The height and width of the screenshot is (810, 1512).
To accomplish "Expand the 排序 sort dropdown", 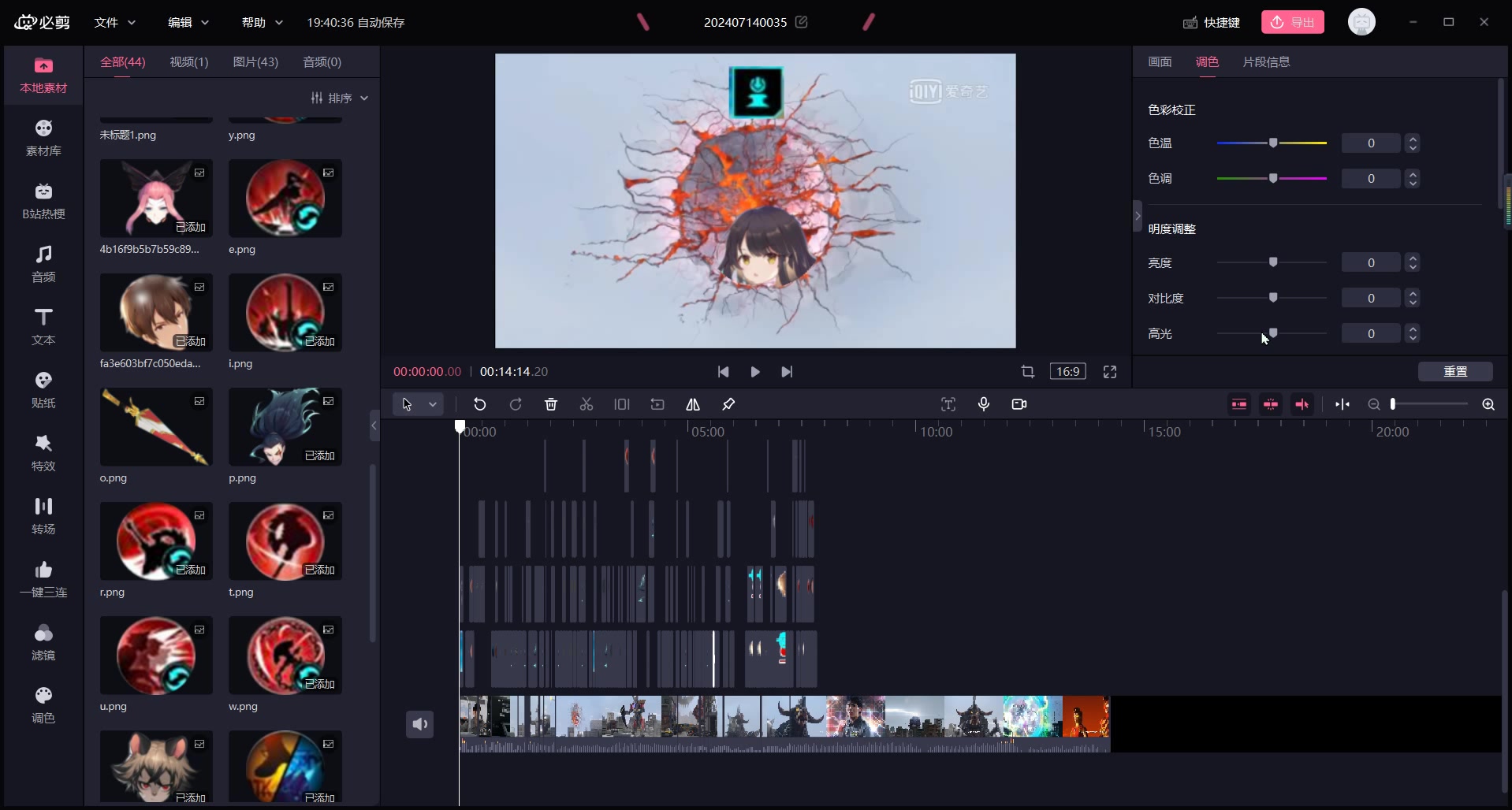I will (x=340, y=98).
